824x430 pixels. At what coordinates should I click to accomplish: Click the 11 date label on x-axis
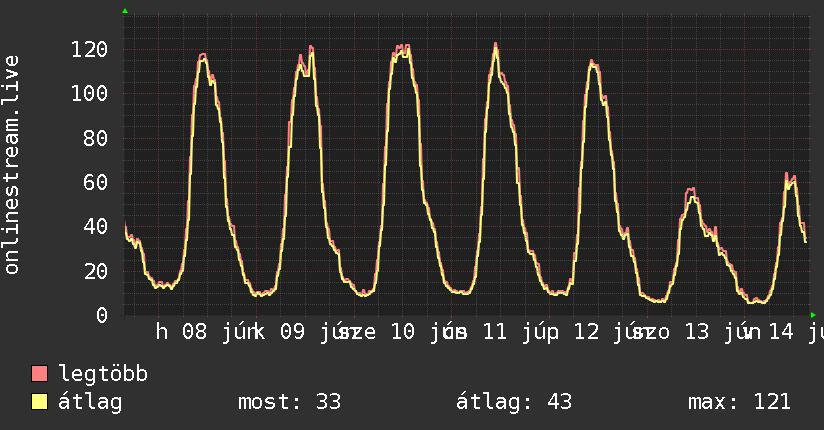pyautogui.click(x=495, y=332)
